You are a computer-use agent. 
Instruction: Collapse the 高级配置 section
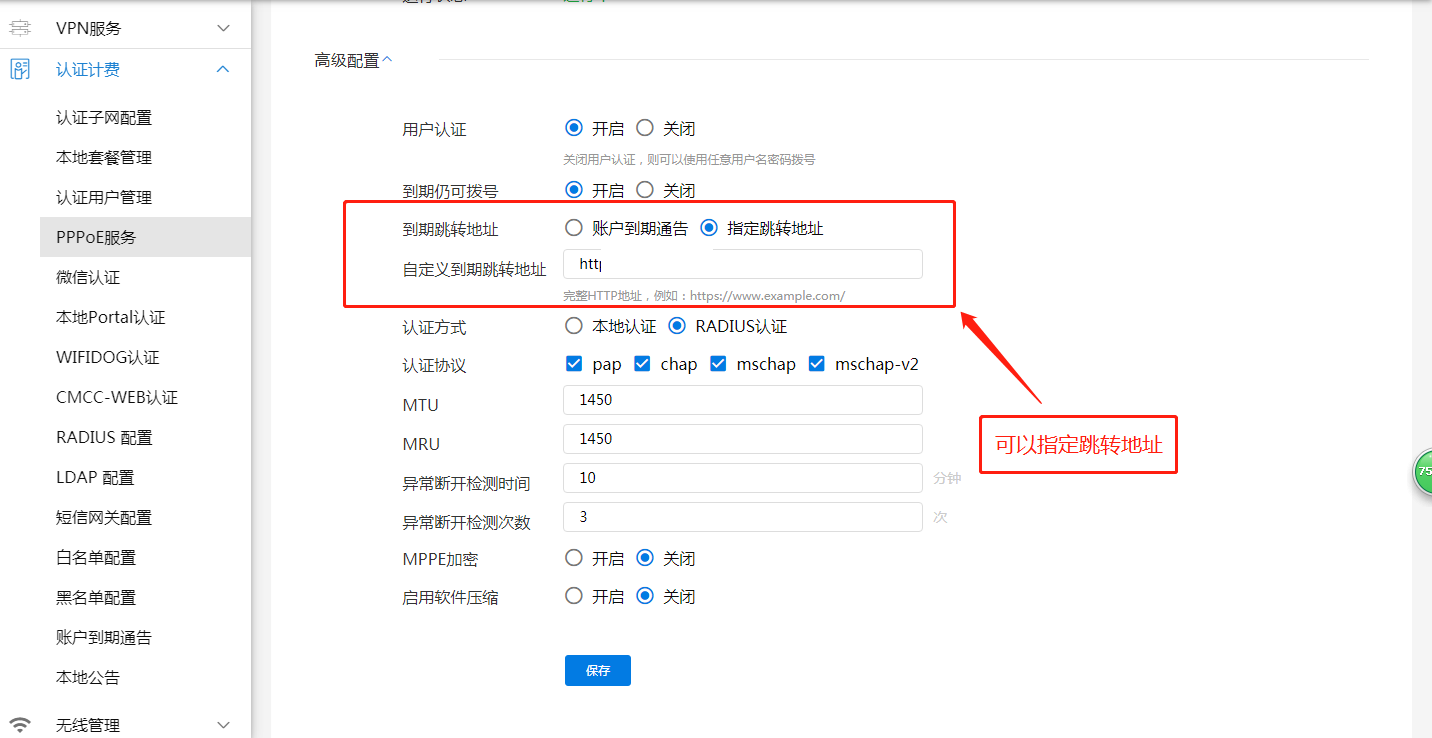(x=387, y=60)
